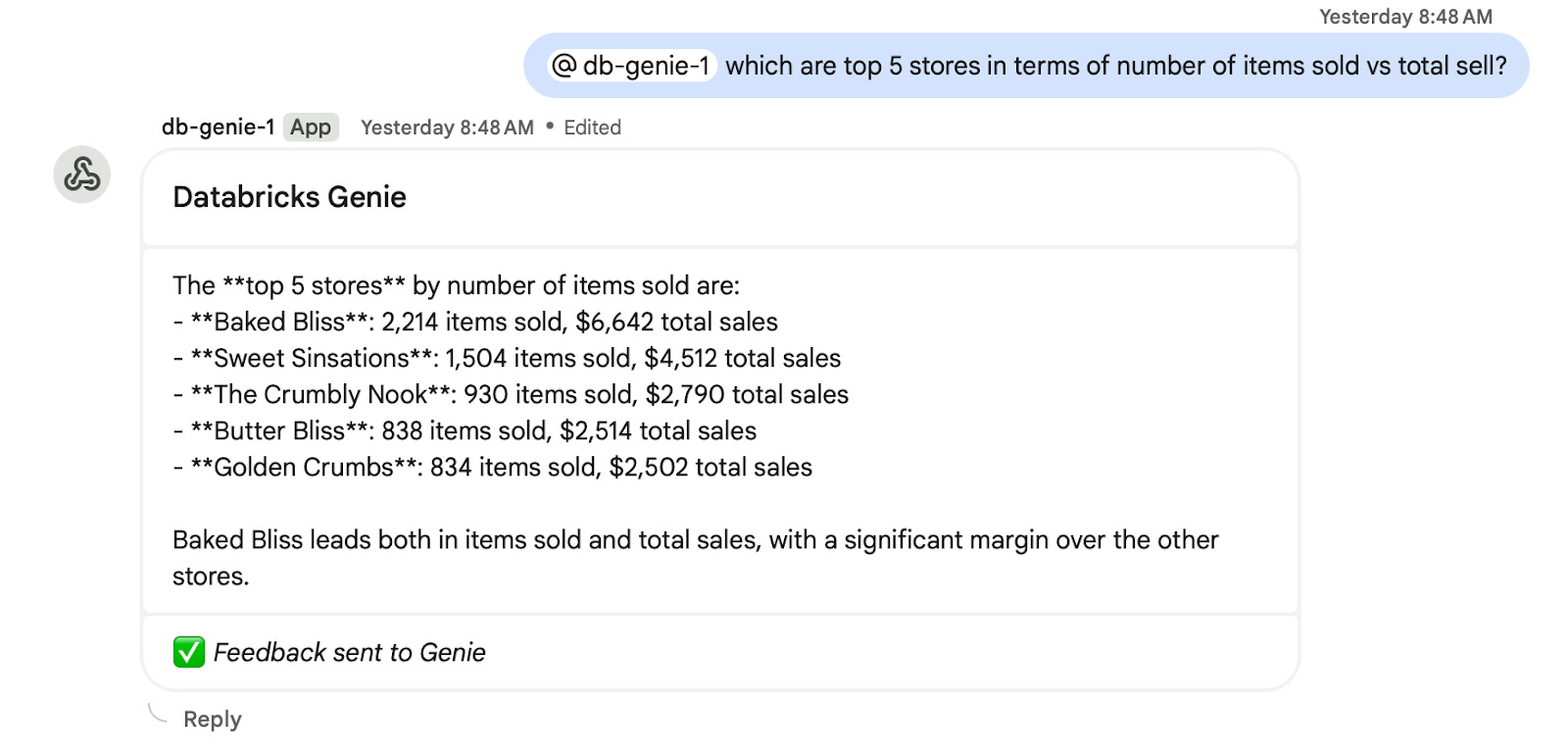The image size is (1568, 754).
Task: Click the timestamp beside the App badge
Action: click(x=447, y=127)
